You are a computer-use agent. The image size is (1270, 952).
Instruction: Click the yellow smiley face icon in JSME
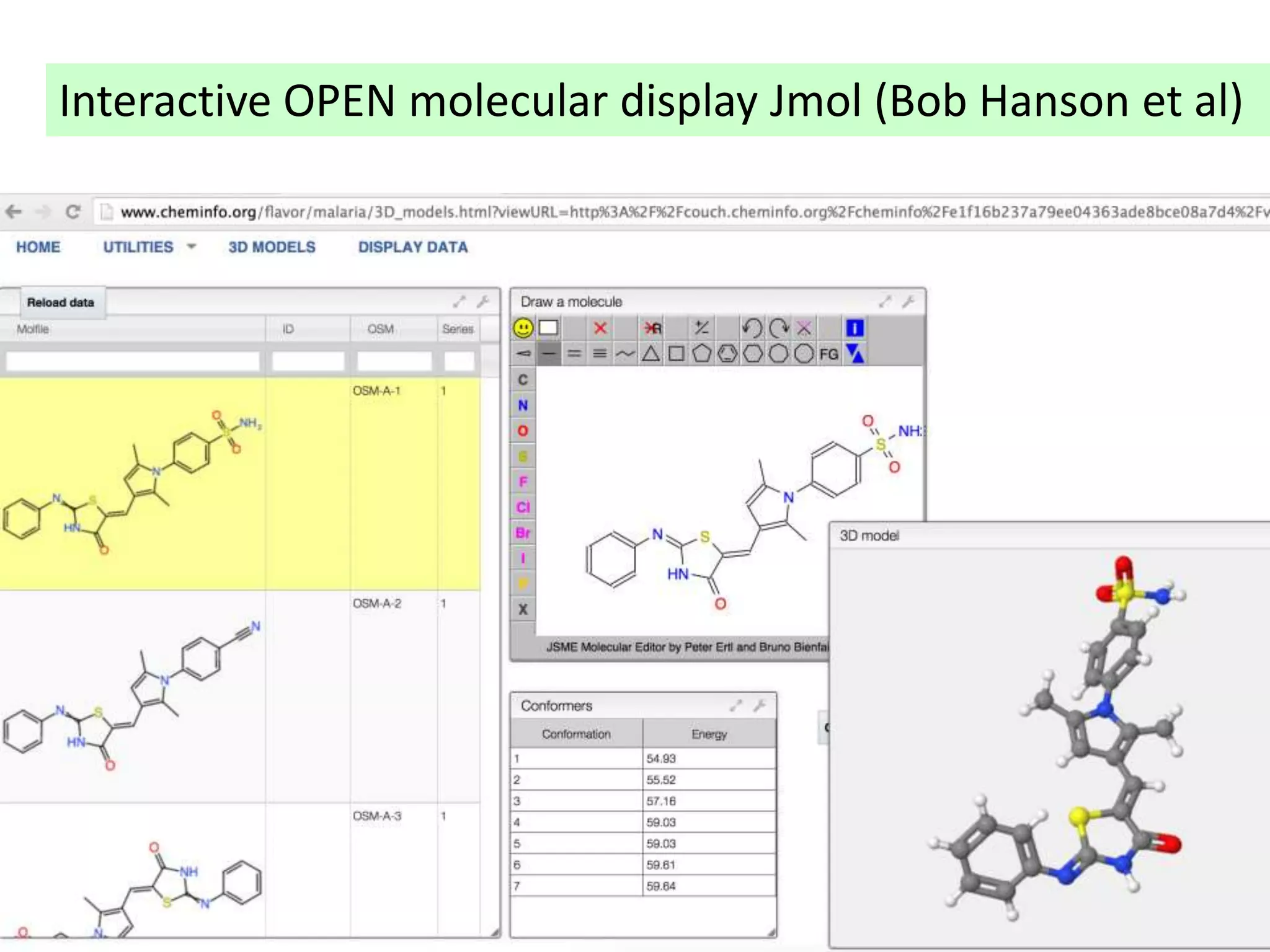pyautogui.click(x=523, y=328)
